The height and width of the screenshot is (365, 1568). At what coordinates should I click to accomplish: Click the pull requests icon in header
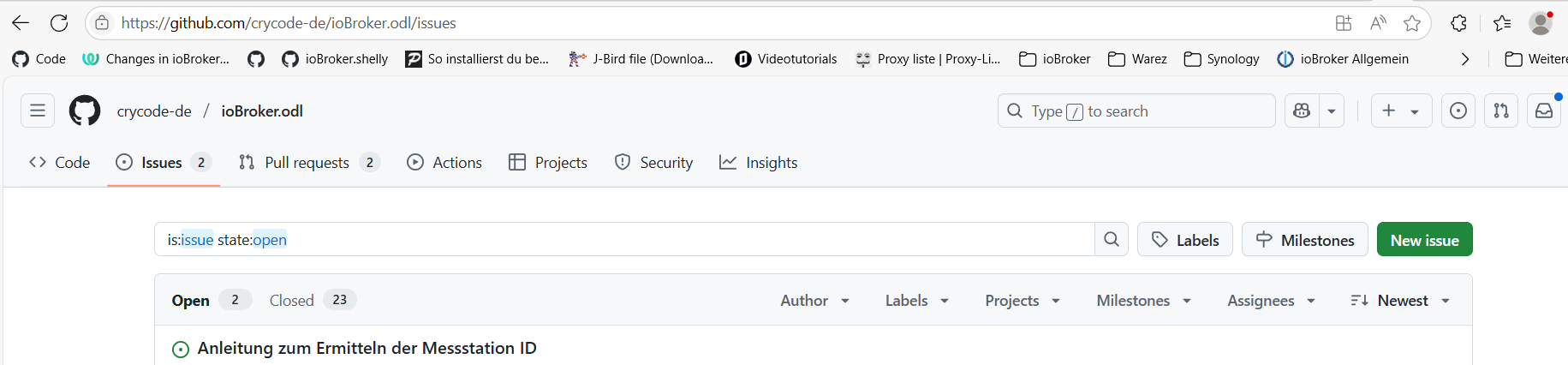pyautogui.click(x=1500, y=111)
